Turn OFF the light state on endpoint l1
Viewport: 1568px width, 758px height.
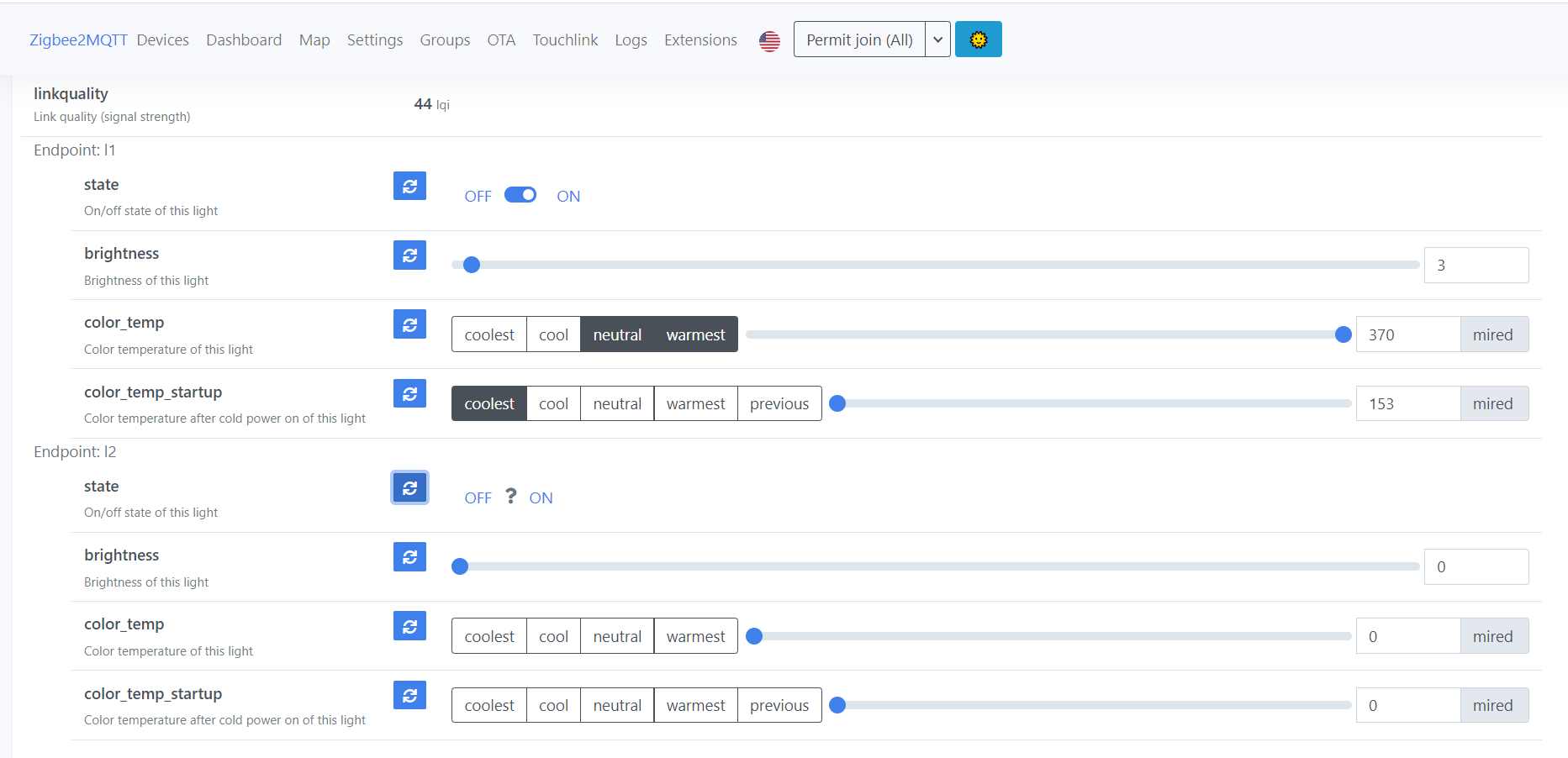478,195
